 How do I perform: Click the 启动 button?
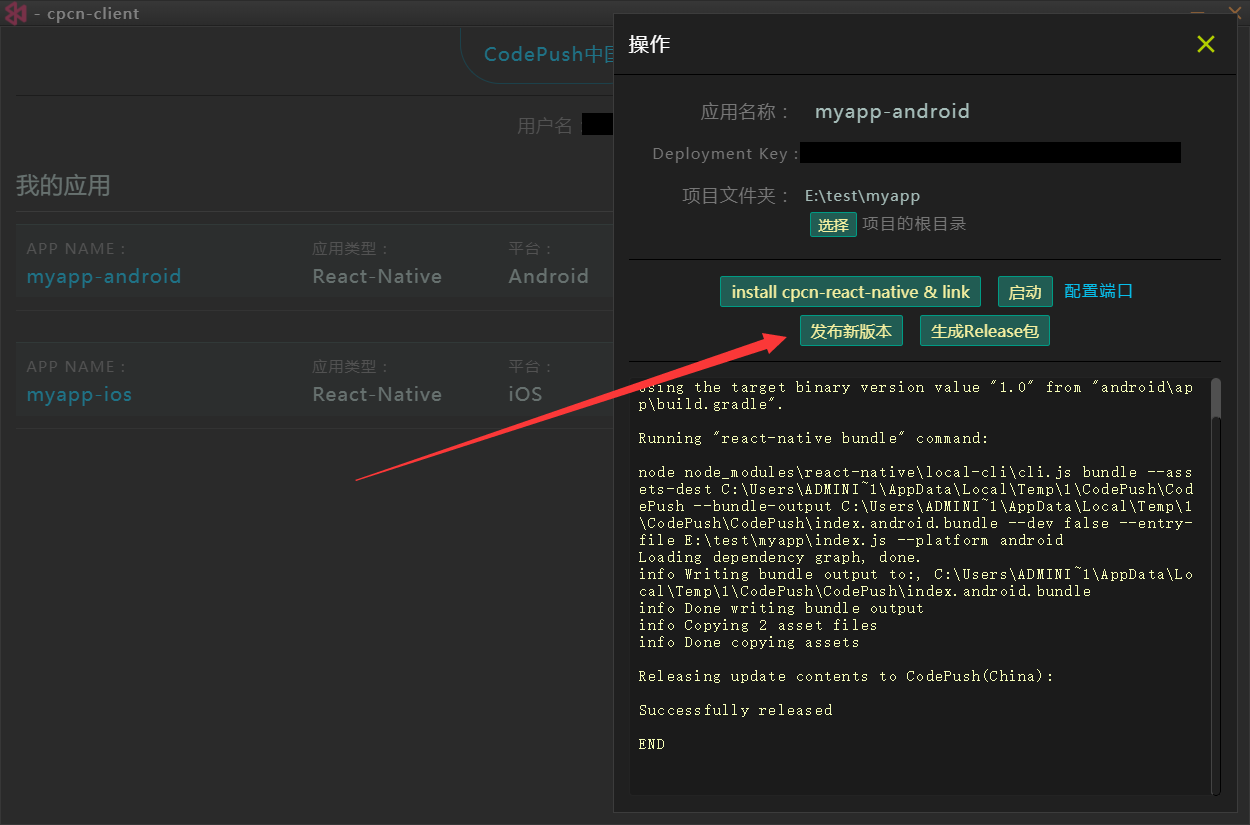1025,292
